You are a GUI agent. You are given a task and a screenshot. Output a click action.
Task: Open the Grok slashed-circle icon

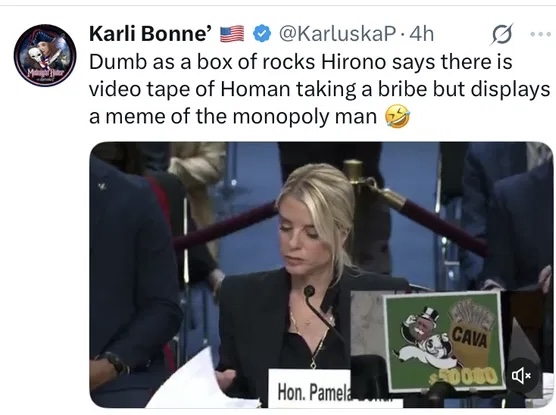pyautogui.click(x=502, y=34)
